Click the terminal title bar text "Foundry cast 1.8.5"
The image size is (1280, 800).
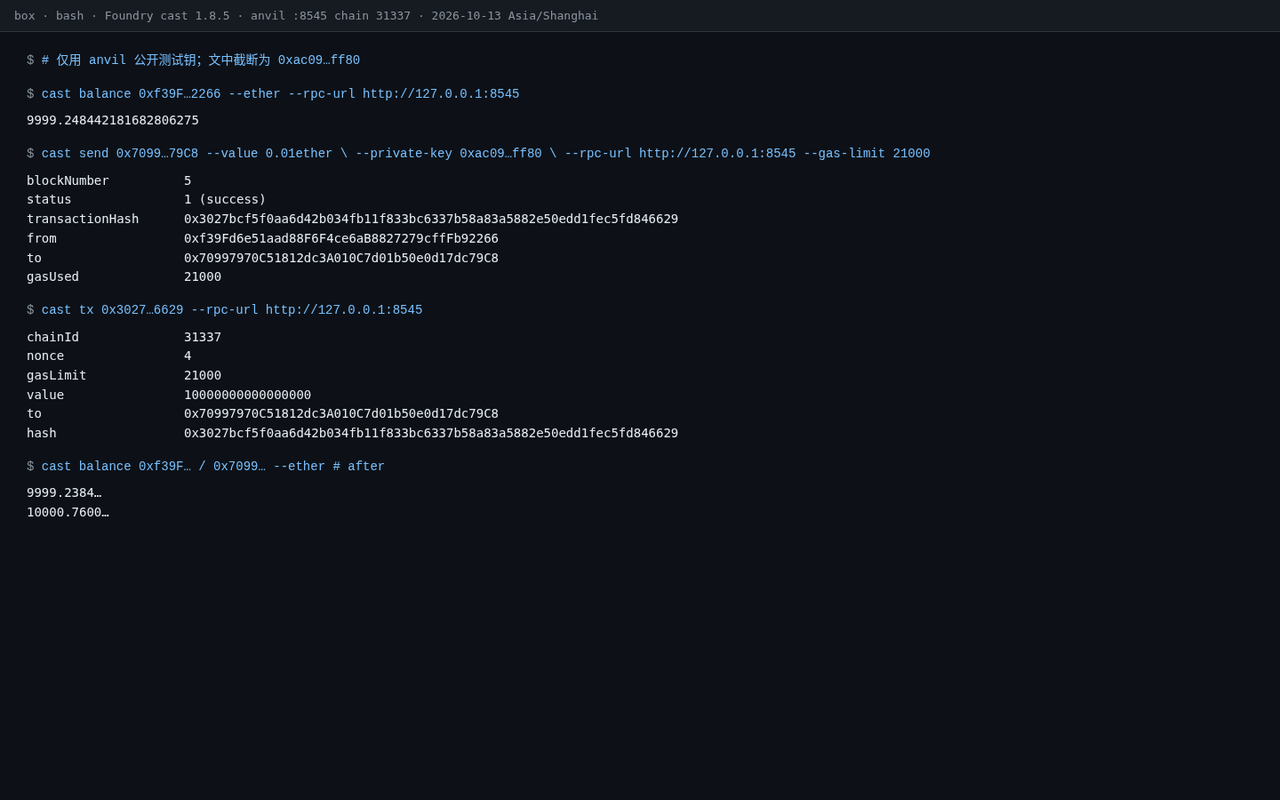click(167, 16)
